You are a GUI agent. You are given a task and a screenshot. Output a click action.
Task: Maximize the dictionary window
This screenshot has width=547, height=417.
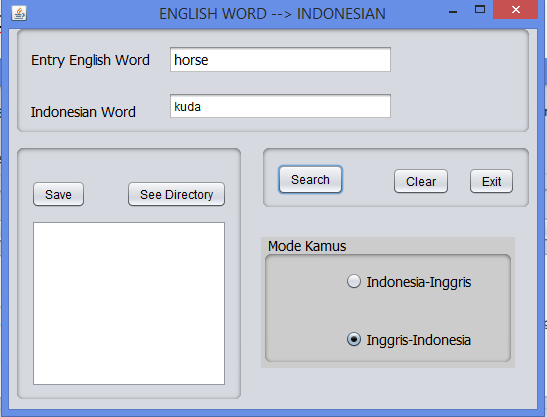480,9
